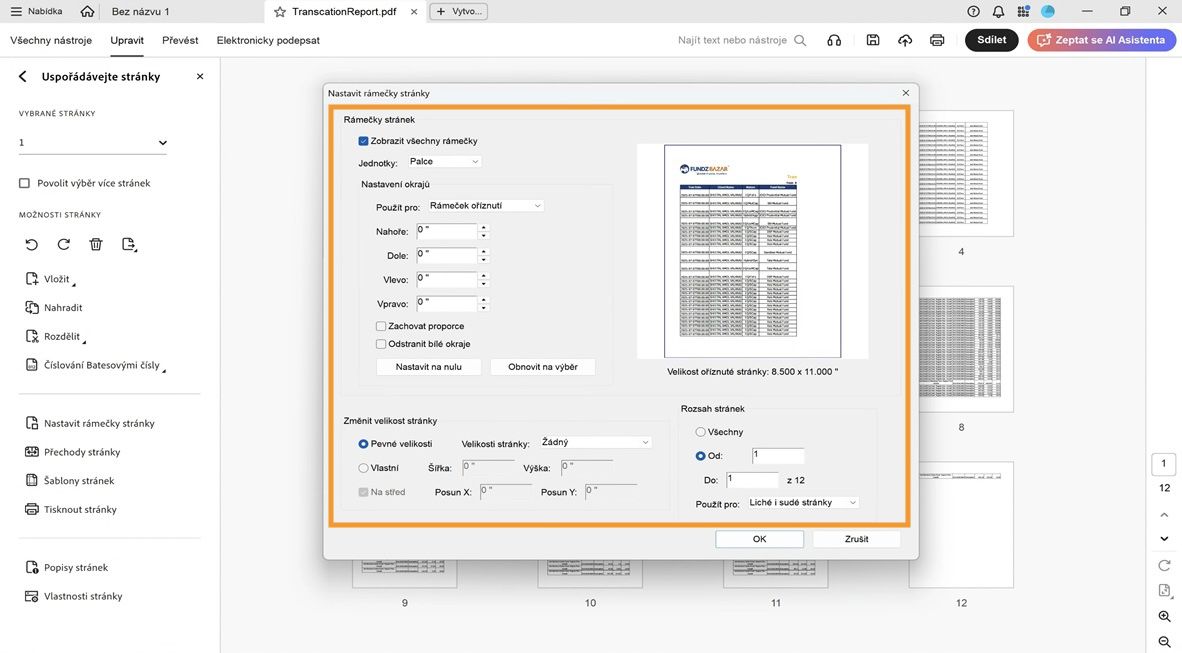The width and height of the screenshot is (1182, 653).
Task: Cancel the dialog with Zrušit
Action: [x=856, y=539]
